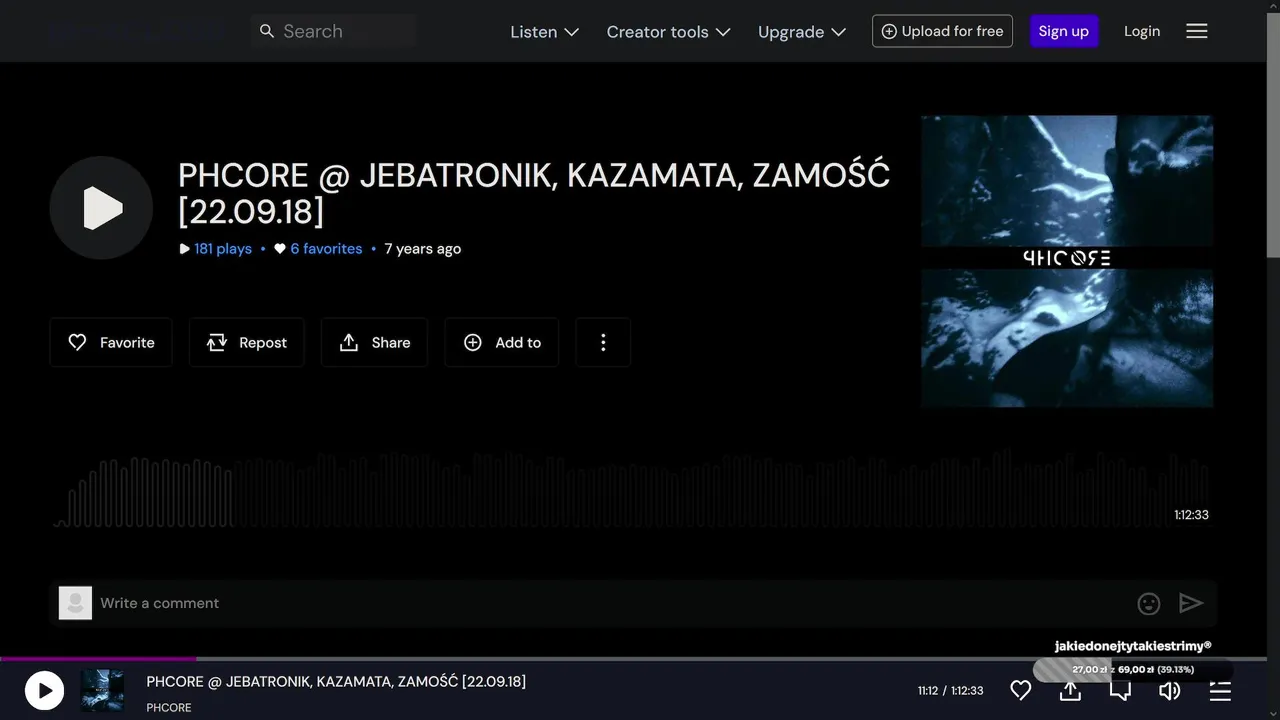Click the user avatar beside the comment field
Image resolution: width=1280 pixels, height=720 pixels.
76,603
